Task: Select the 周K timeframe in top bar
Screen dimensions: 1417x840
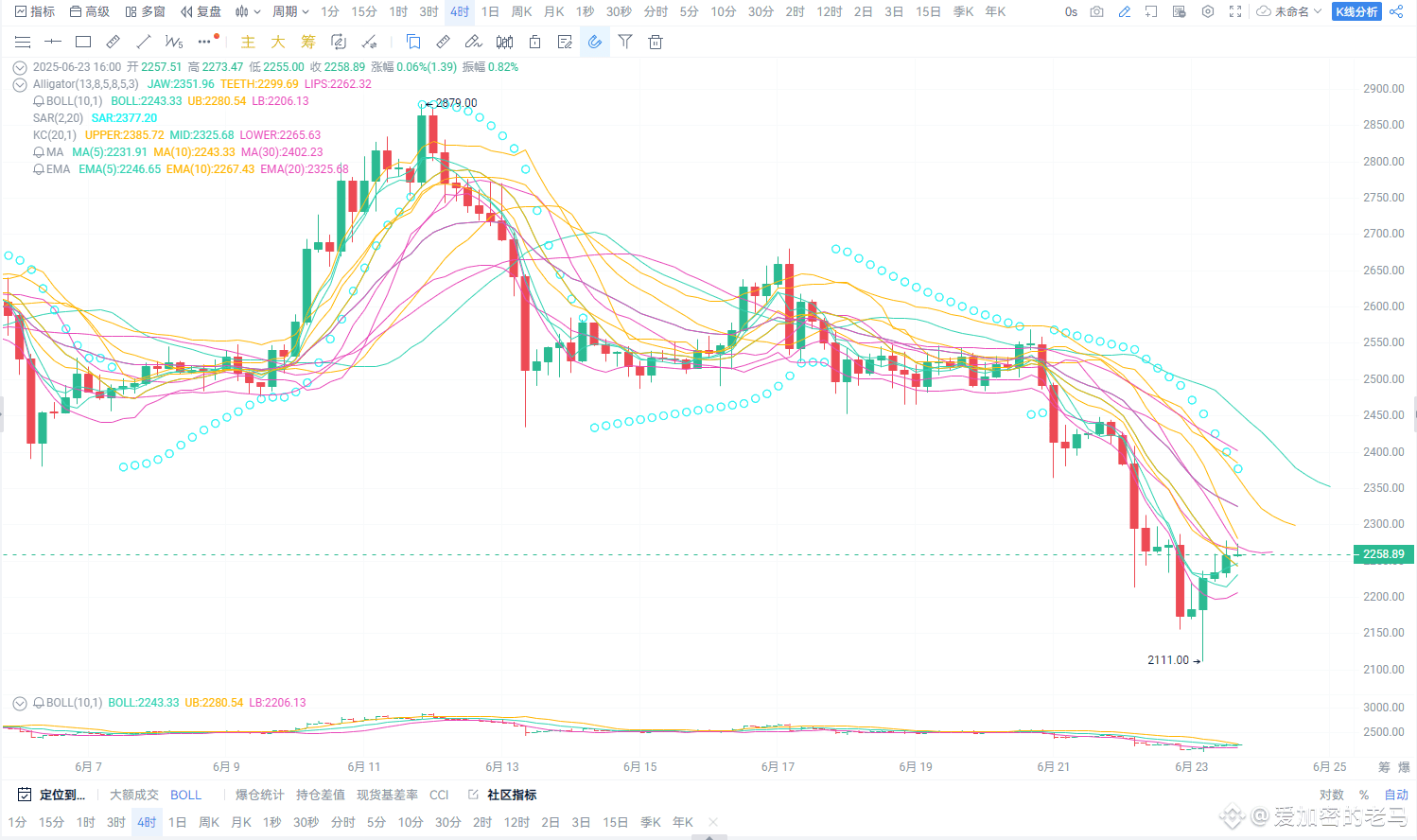Action: coord(521,11)
